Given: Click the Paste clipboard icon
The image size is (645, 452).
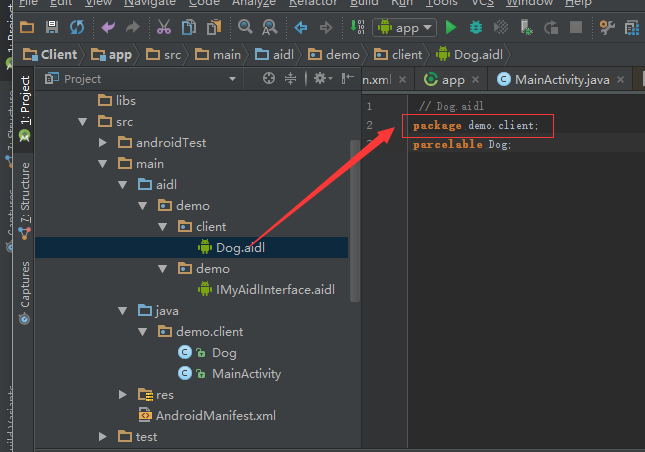Looking at the screenshot, I should (x=214, y=28).
